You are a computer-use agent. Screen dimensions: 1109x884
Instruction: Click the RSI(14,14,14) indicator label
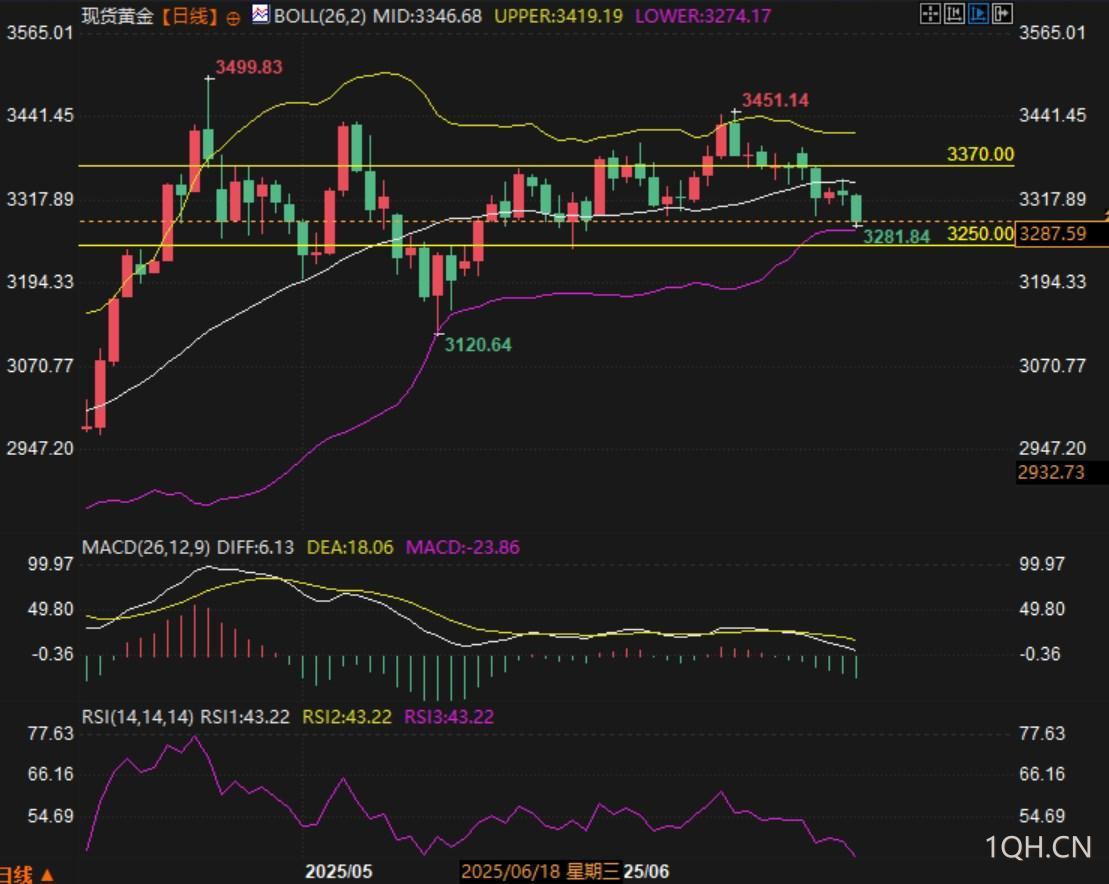pyautogui.click(x=137, y=716)
